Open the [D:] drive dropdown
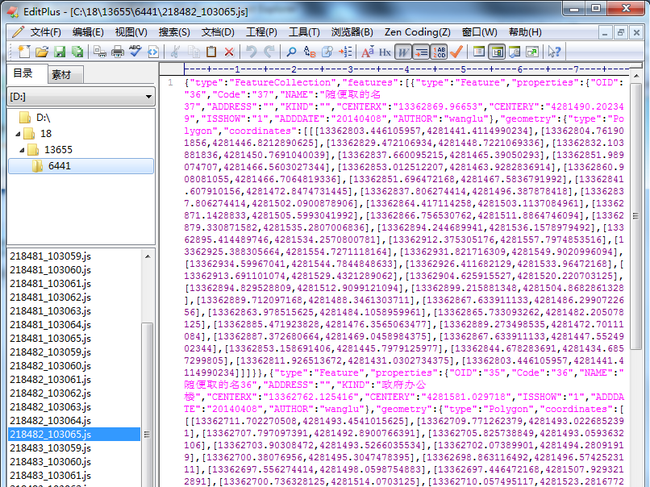This screenshot has width=650, height=487. (x=81, y=97)
